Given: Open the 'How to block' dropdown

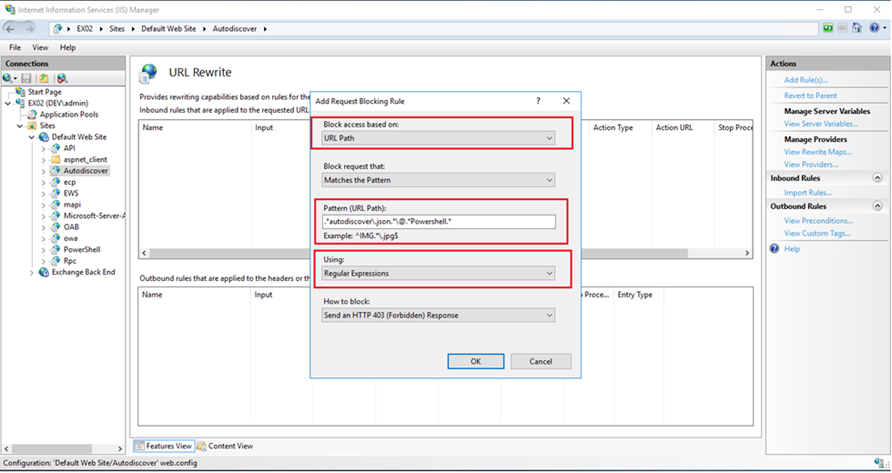Looking at the screenshot, I should [x=437, y=315].
